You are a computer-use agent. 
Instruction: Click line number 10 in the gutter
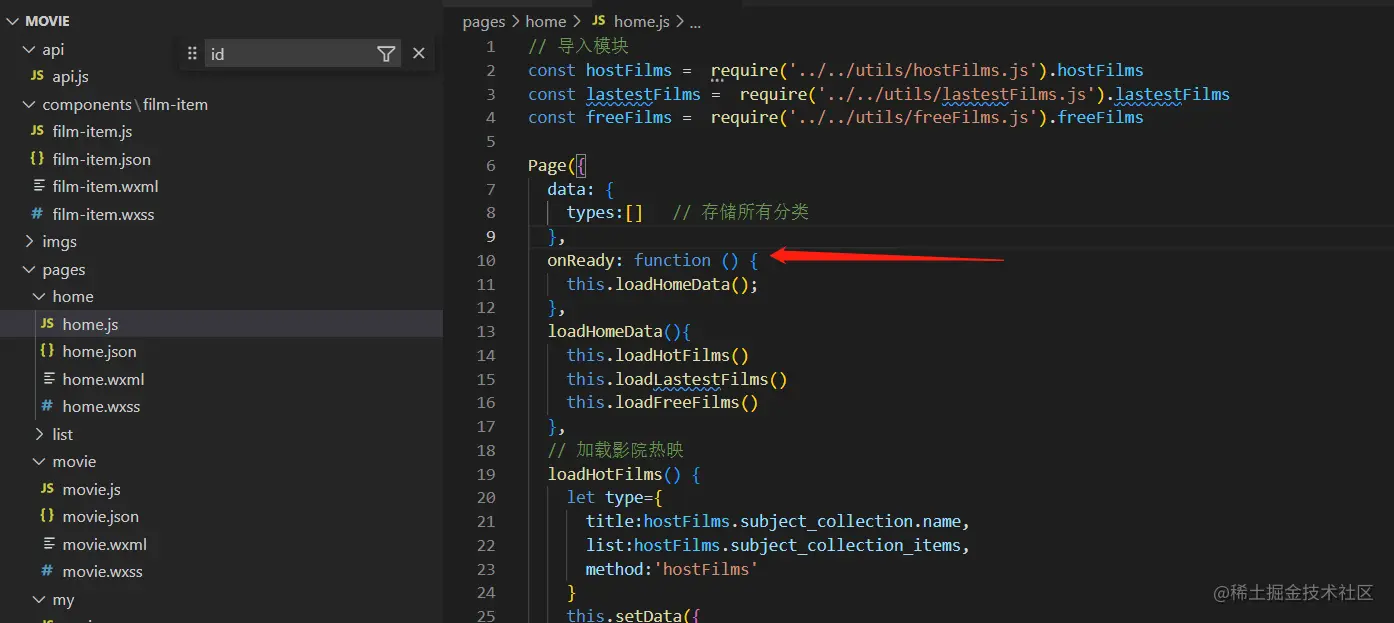[486, 260]
